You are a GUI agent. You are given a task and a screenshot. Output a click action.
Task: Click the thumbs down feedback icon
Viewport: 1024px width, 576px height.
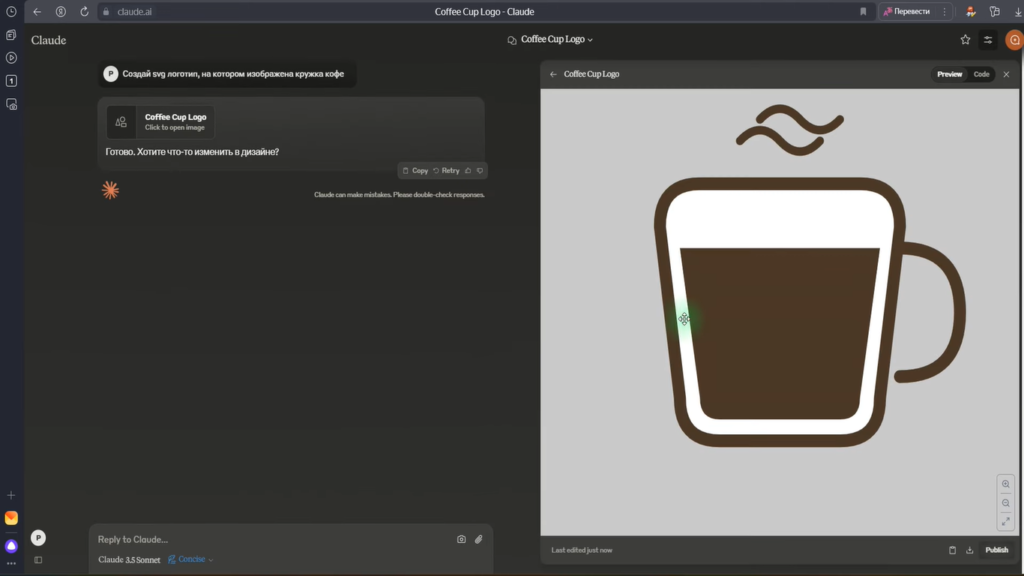click(480, 171)
